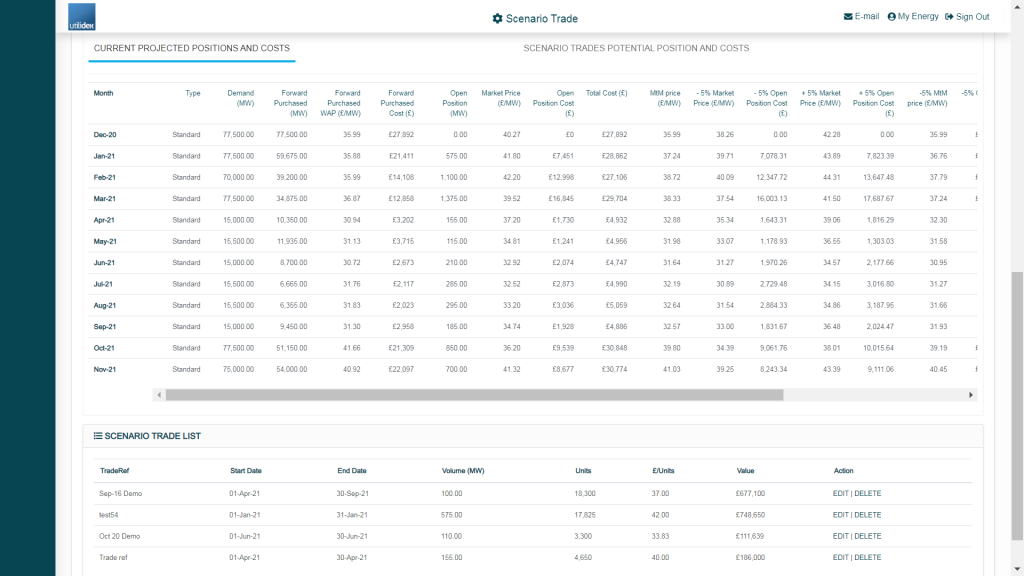Delete the Trade ref entry
The width and height of the screenshot is (1024, 576).
(868, 557)
